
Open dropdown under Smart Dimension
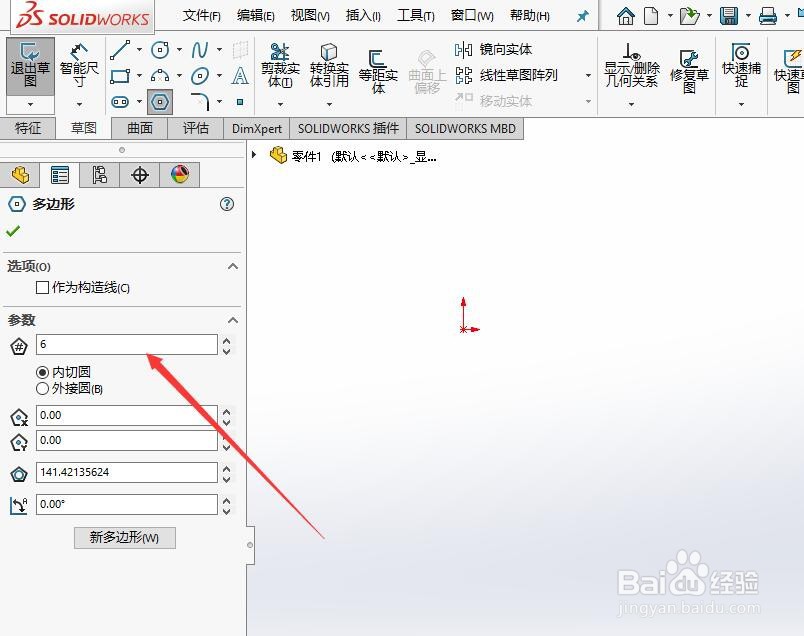pos(79,105)
